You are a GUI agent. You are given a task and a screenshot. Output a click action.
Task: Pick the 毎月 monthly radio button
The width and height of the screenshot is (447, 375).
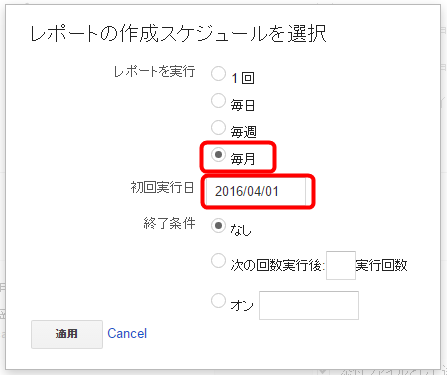click(218, 155)
